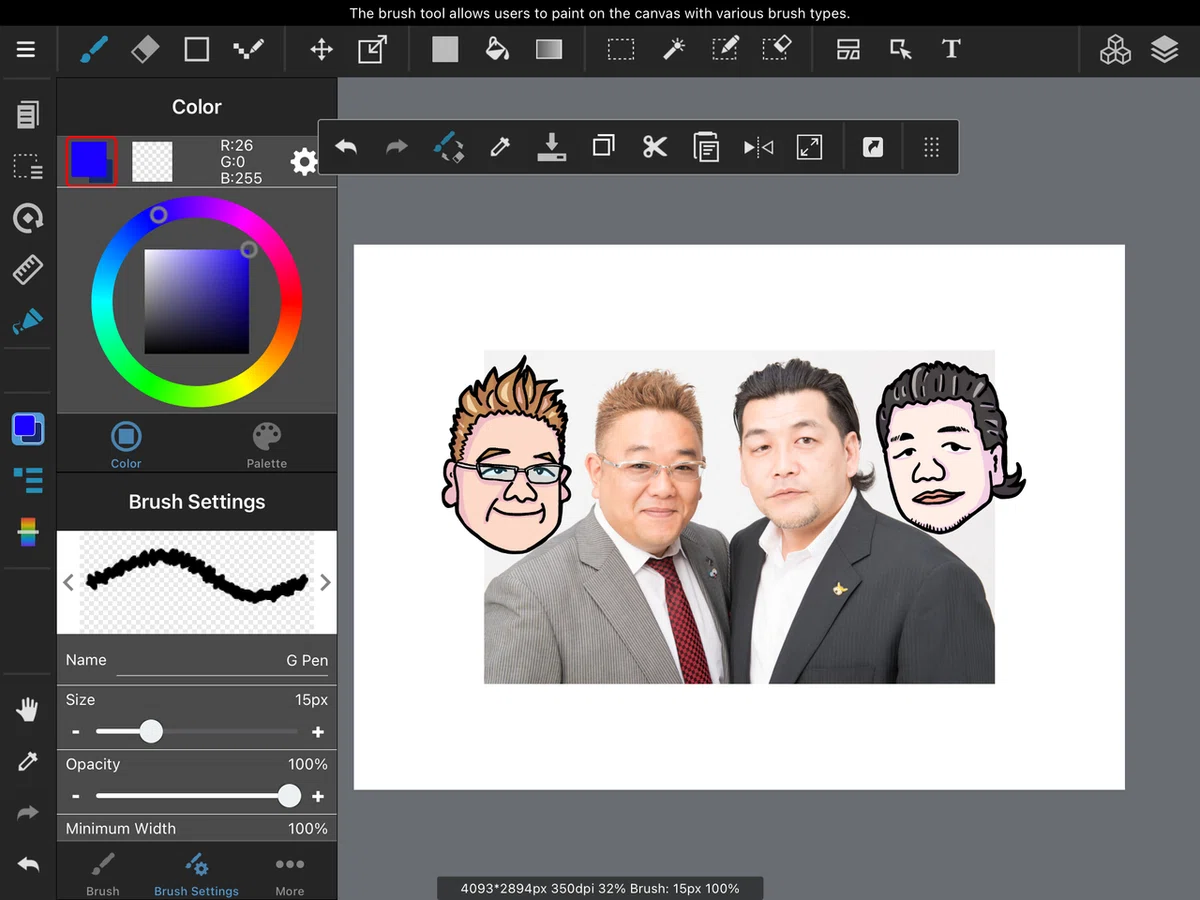Select the Hand pan tool

[28, 710]
